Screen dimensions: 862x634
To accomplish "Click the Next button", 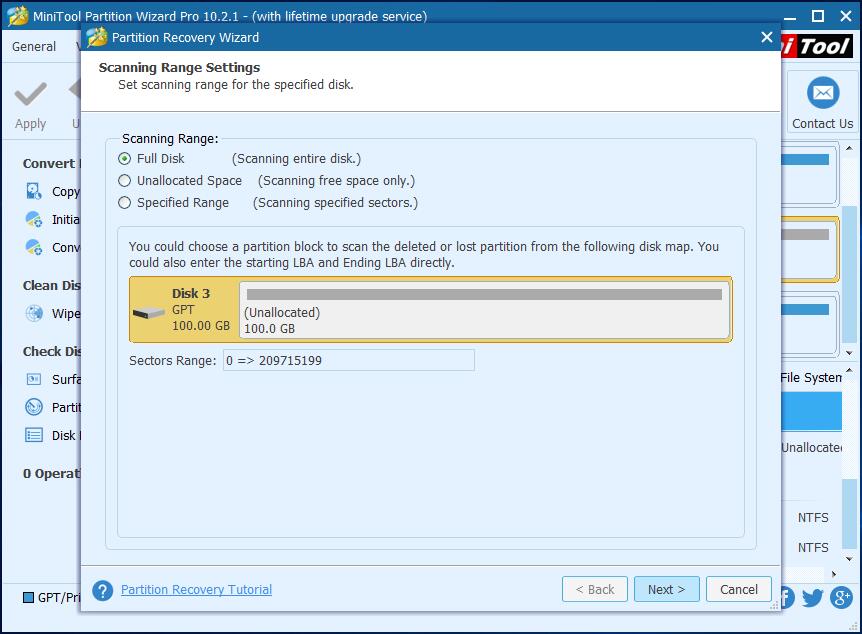I will (x=666, y=589).
